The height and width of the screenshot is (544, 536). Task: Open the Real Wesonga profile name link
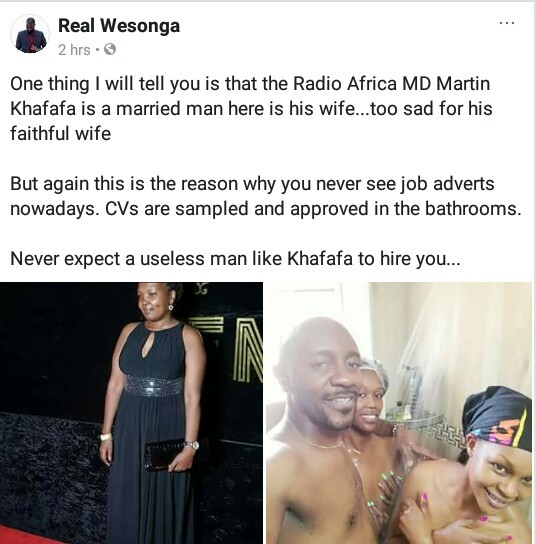[119, 26]
